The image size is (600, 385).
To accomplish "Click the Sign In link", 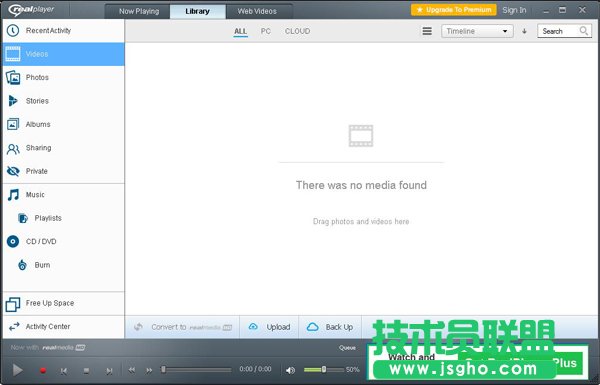I will pyautogui.click(x=514, y=10).
